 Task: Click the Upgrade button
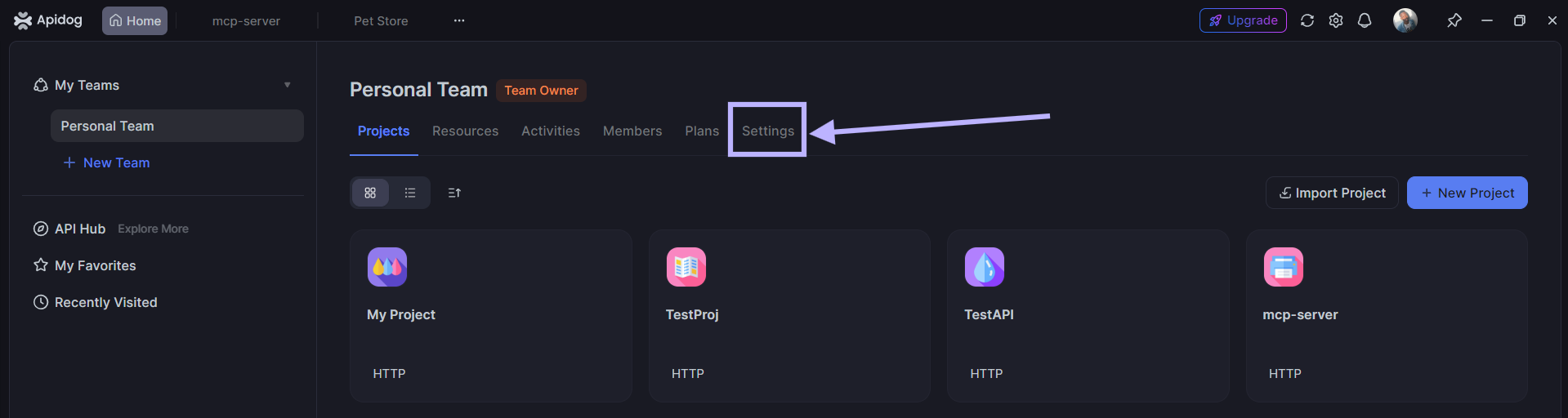[x=1243, y=20]
